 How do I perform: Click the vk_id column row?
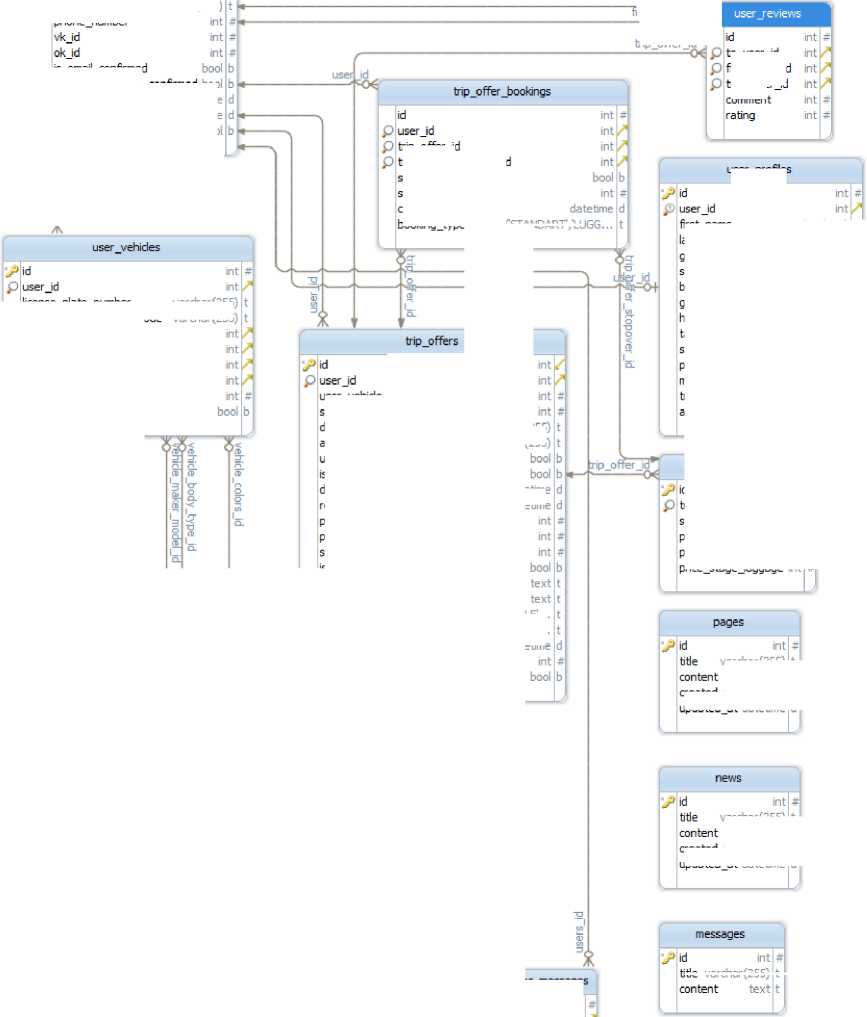pos(67,36)
